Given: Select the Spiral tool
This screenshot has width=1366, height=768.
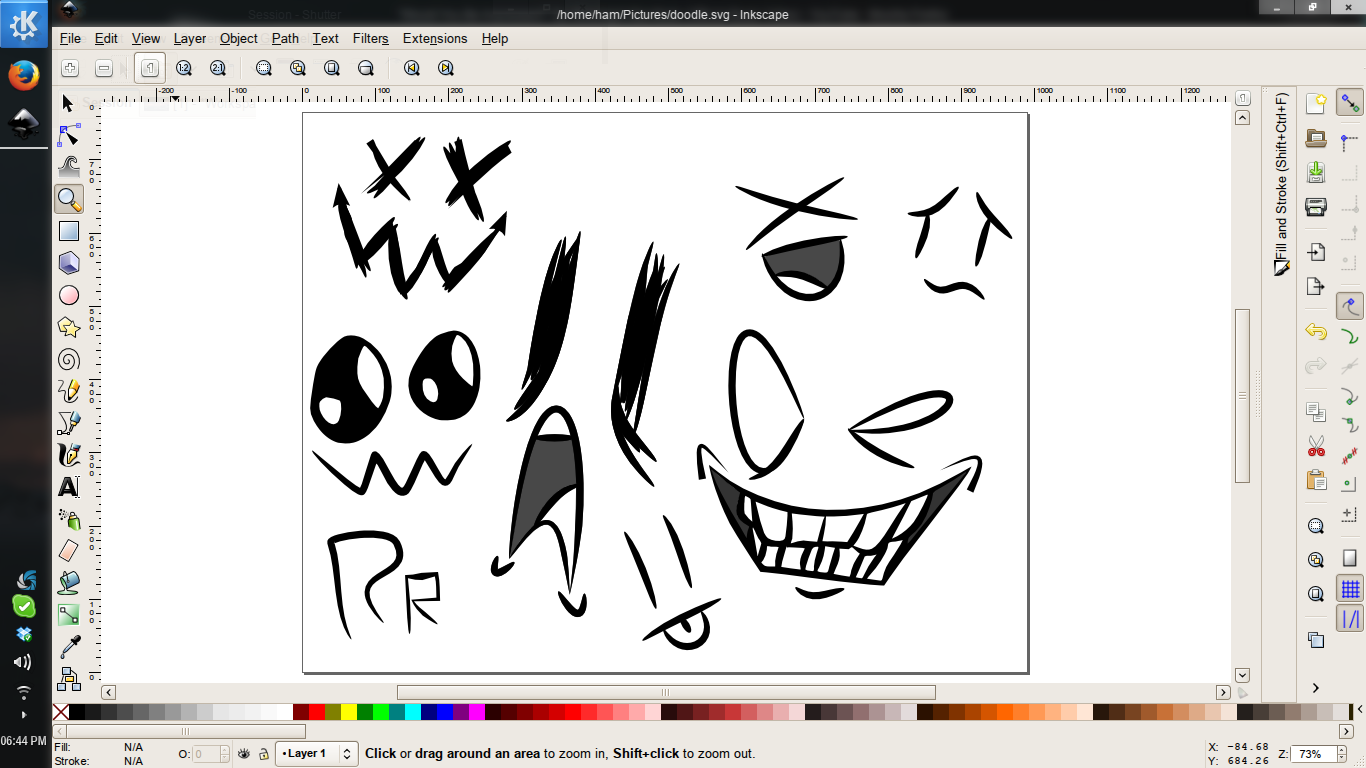Looking at the screenshot, I should (68, 359).
